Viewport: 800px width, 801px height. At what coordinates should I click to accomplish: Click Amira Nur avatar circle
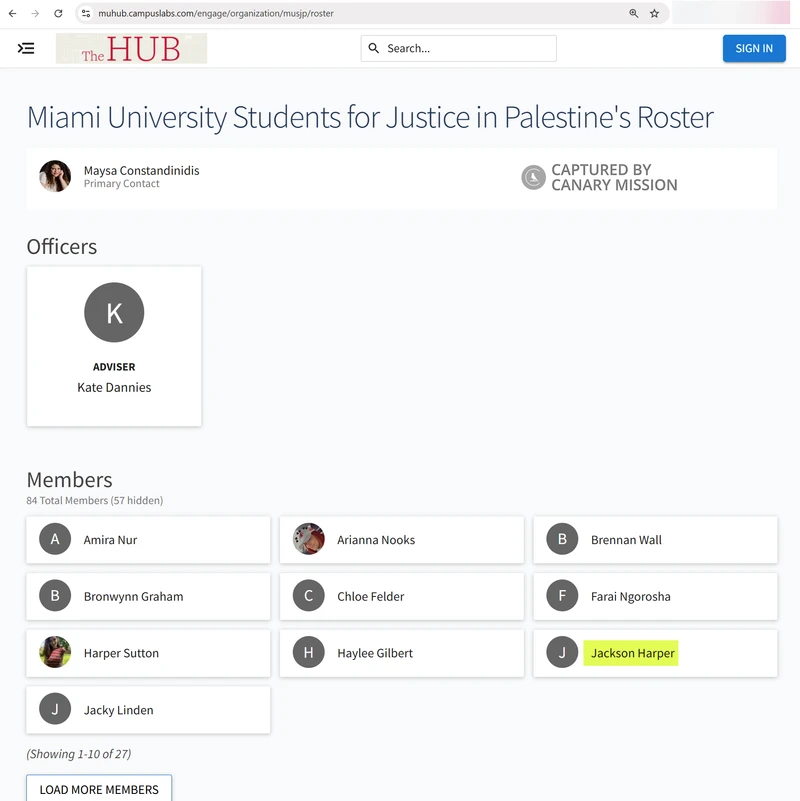tap(55, 539)
